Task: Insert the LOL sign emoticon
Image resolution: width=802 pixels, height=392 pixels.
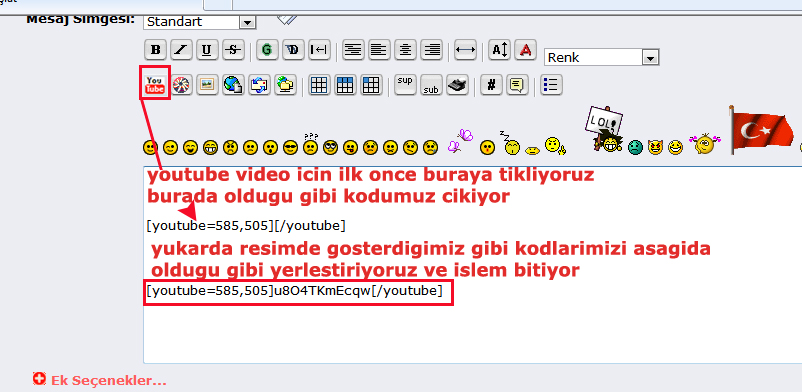Action: tap(605, 129)
